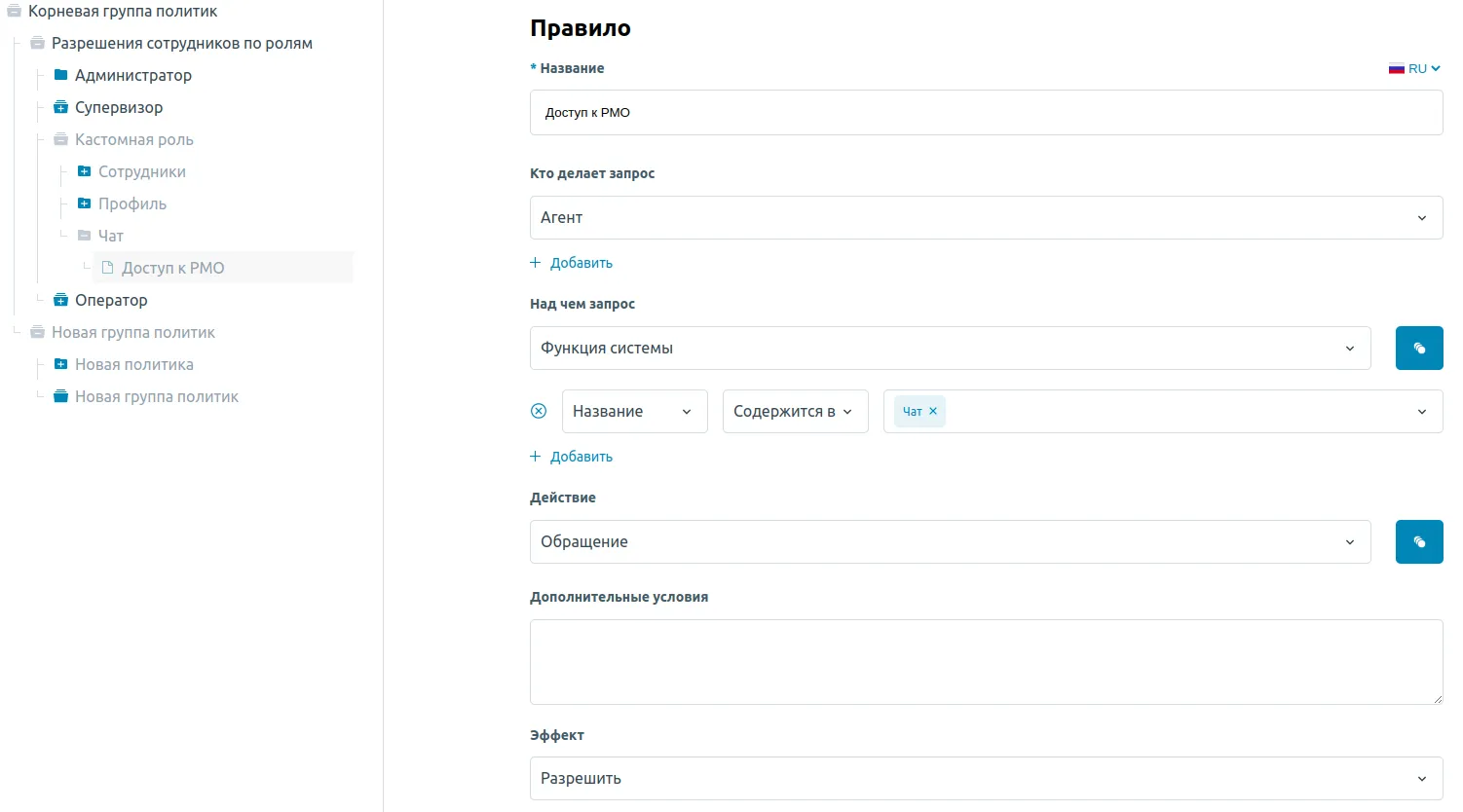This screenshot has width=1463, height=812.
Task: Open the Кто делает запрос dropdown
Action: [985, 218]
